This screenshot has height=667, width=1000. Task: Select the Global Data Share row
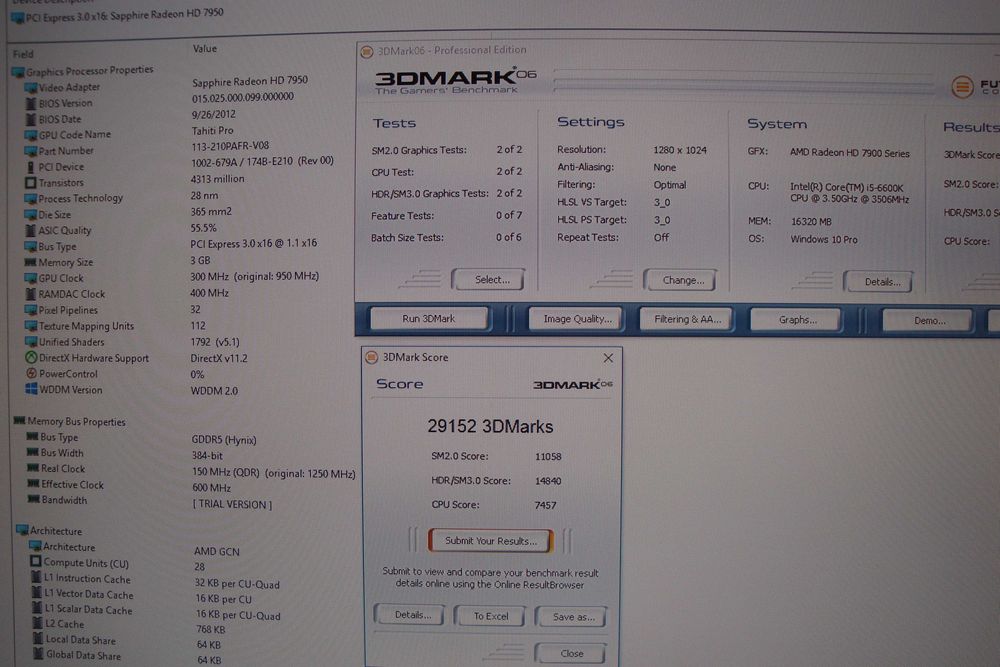click(128, 657)
